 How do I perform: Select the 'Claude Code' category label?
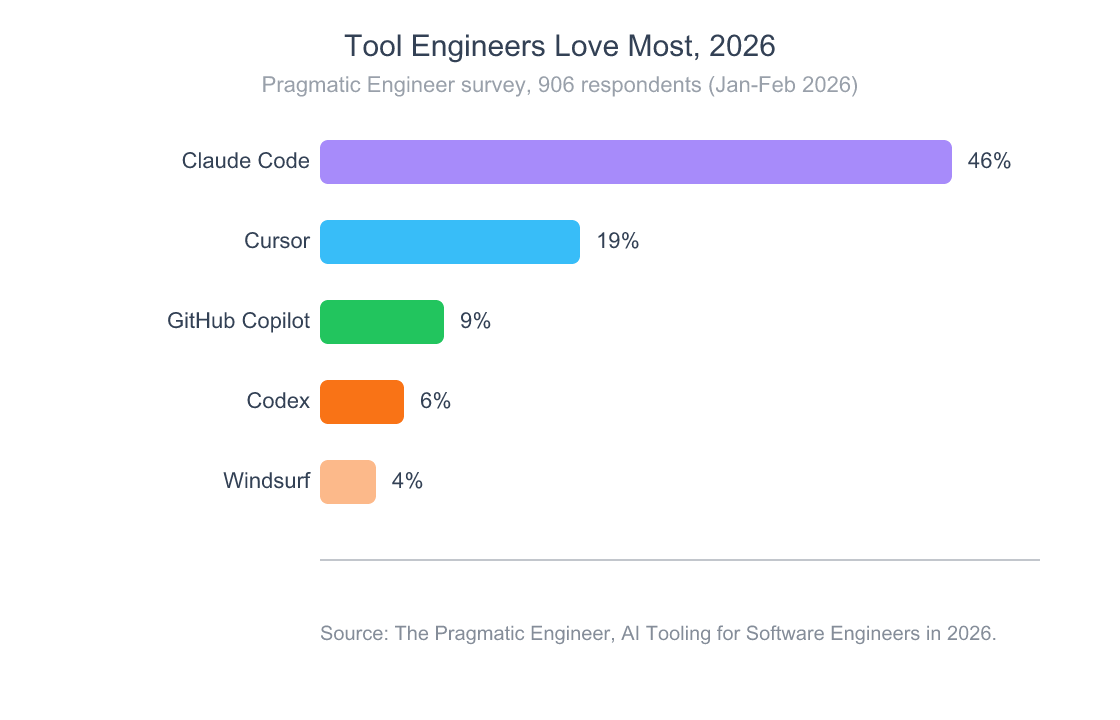pos(246,161)
